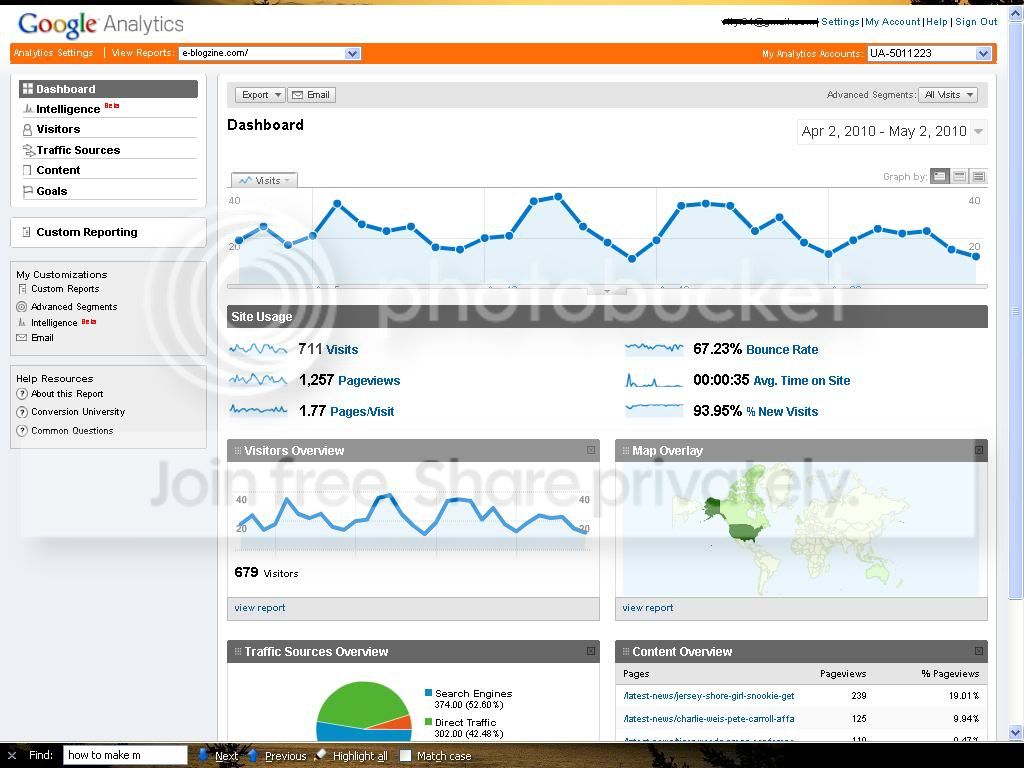This screenshot has height=768, width=1024.
Task: Click Next in the Find bar
Action: pyautogui.click(x=219, y=756)
